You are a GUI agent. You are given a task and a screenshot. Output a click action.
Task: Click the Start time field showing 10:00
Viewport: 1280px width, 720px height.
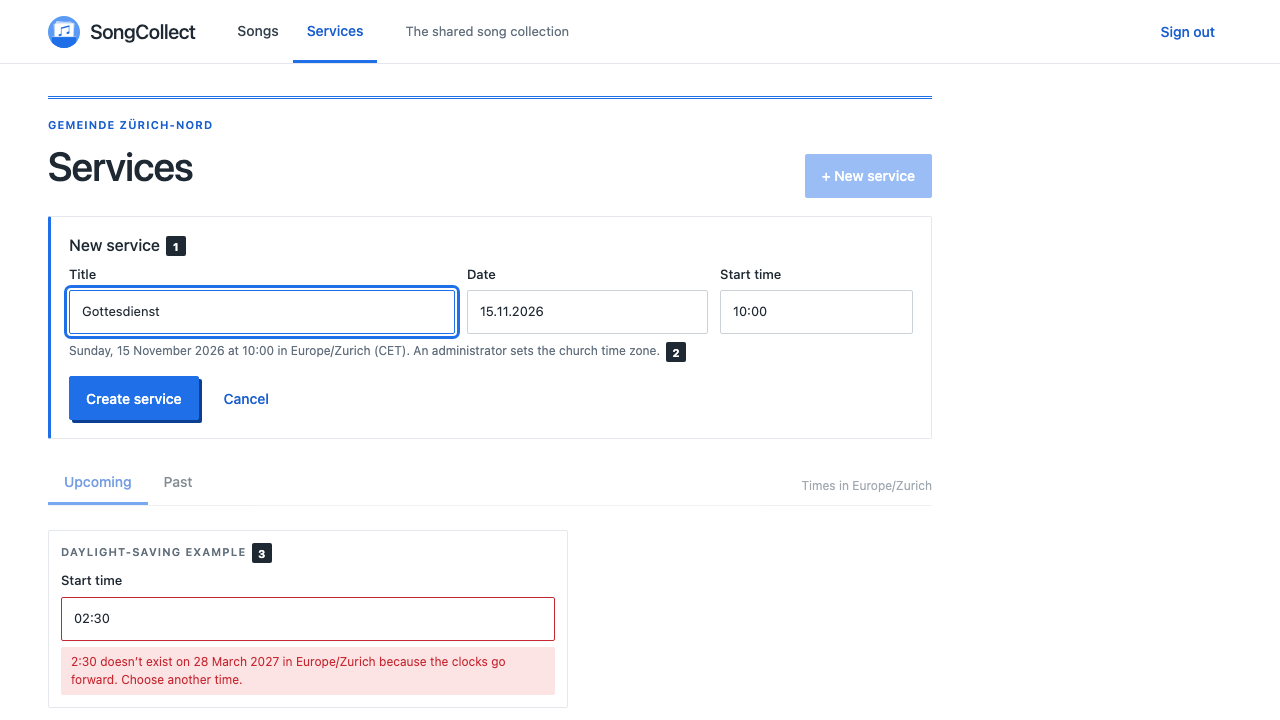coord(816,312)
